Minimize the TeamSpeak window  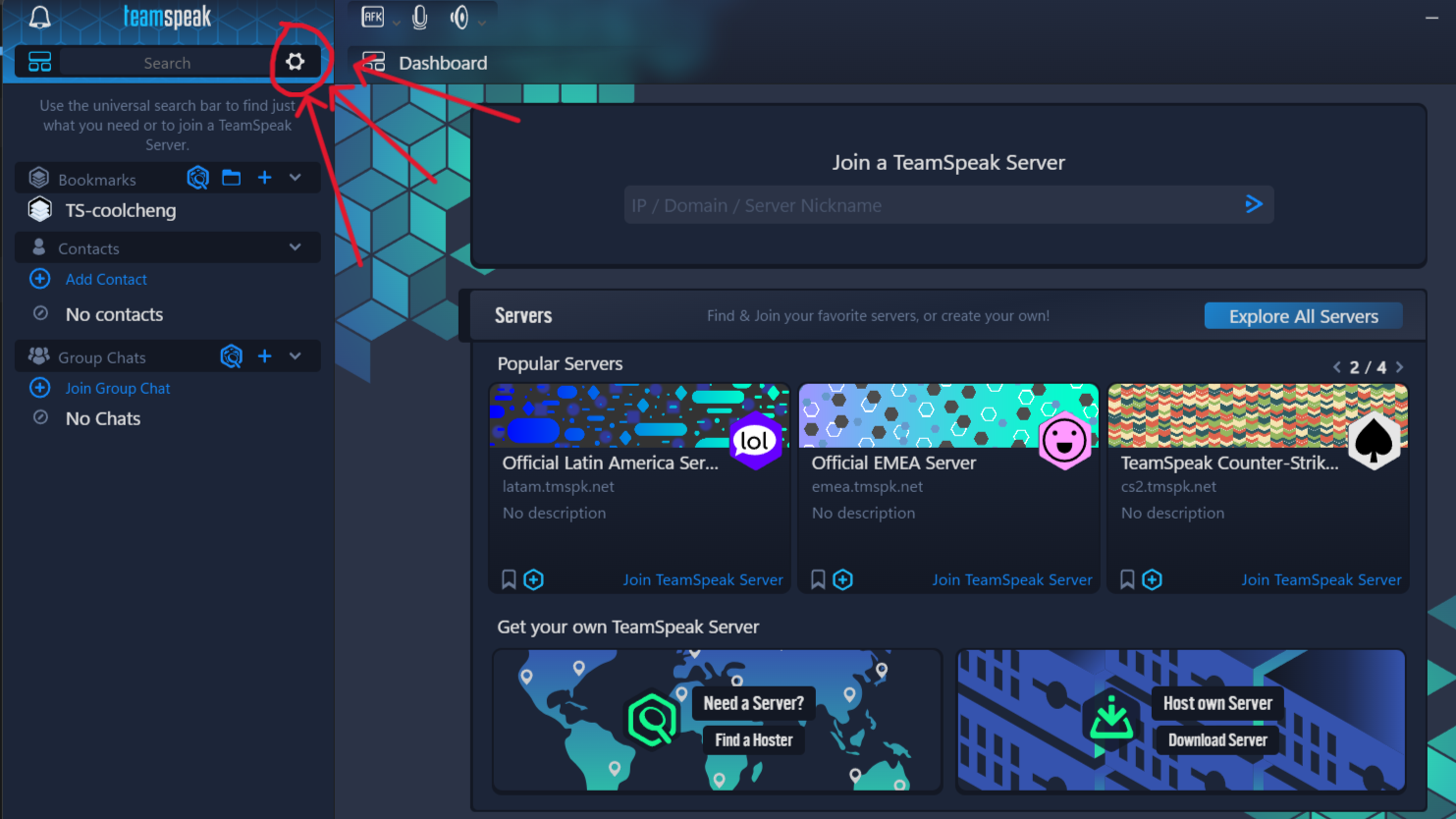(1431, 17)
